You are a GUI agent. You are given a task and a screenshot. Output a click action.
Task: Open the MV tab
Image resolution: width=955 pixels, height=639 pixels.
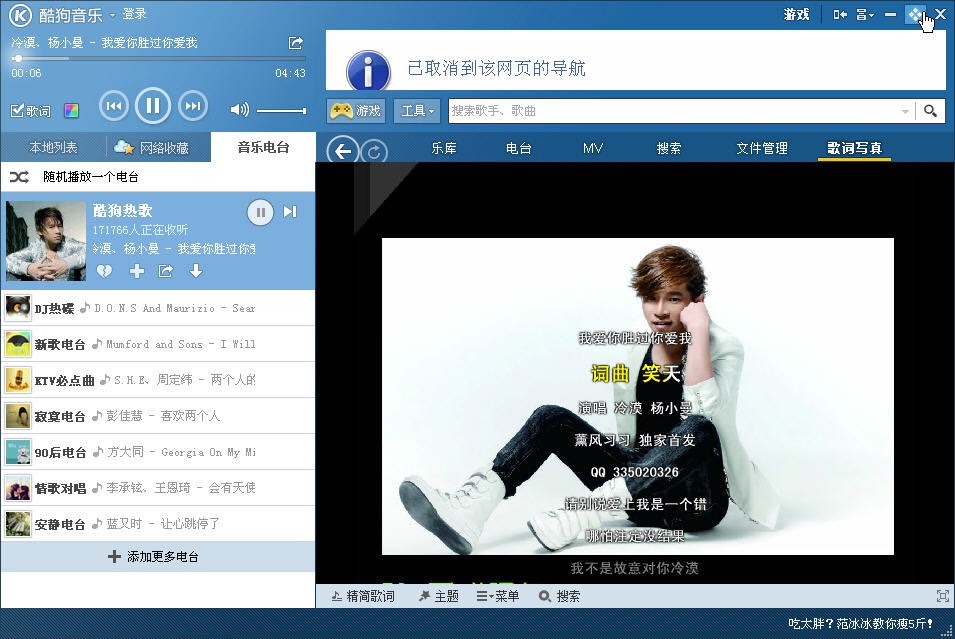(593, 148)
